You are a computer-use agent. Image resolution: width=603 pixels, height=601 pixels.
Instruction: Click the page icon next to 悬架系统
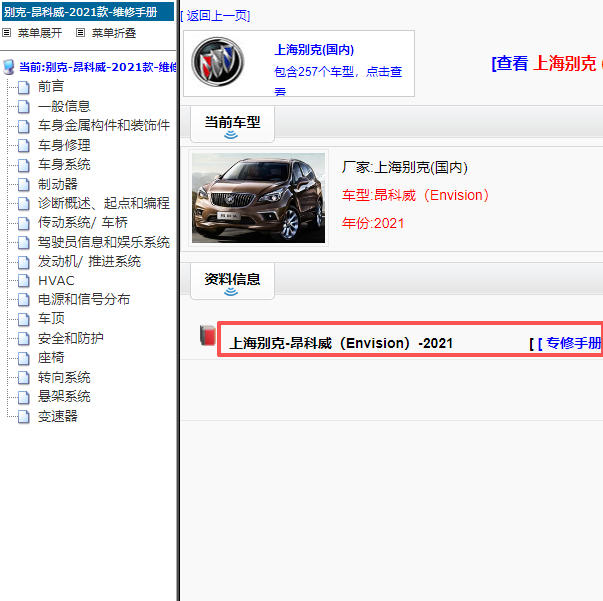point(23,397)
